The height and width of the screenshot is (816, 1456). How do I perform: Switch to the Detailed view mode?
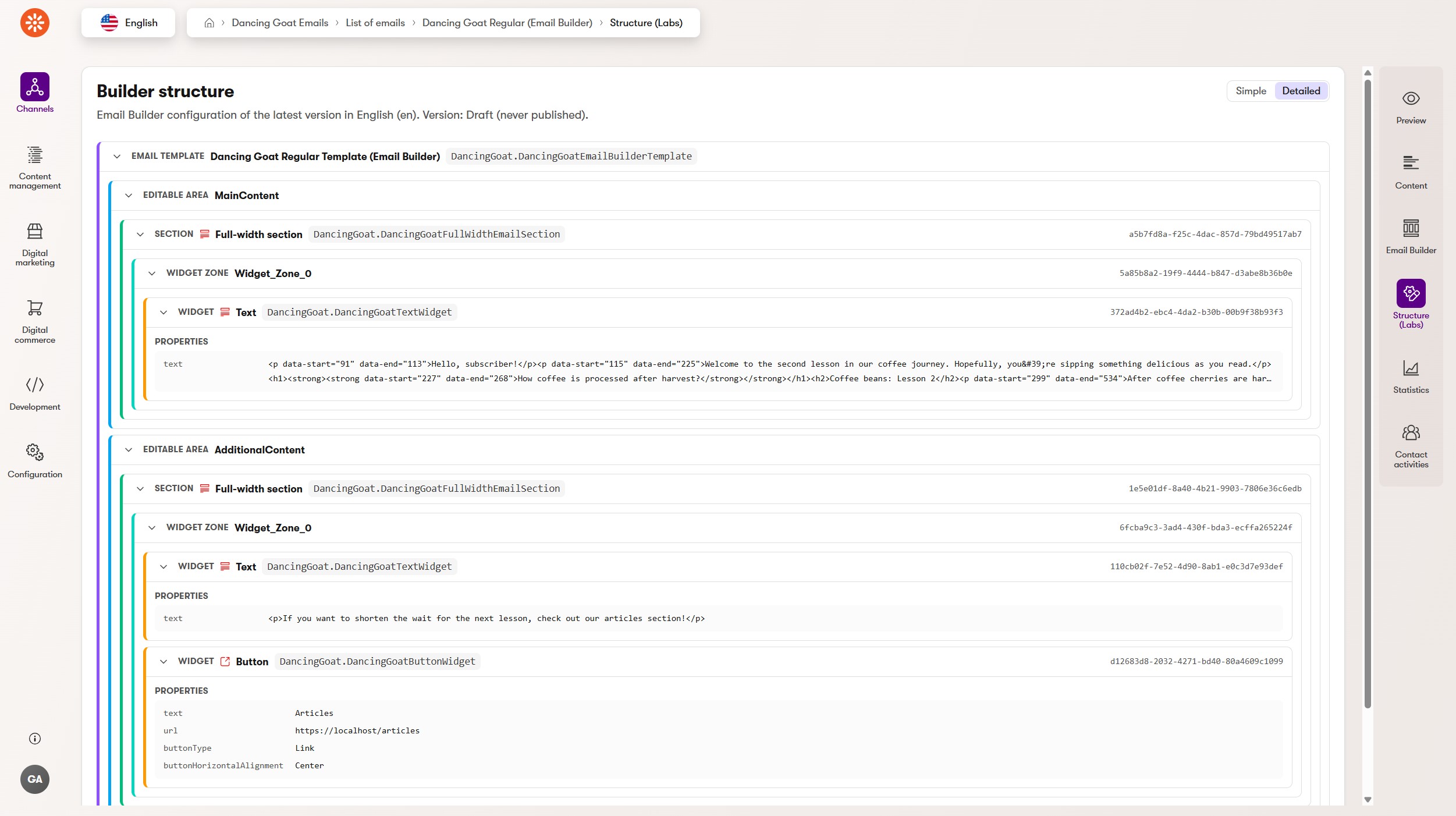click(x=1301, y=91)
